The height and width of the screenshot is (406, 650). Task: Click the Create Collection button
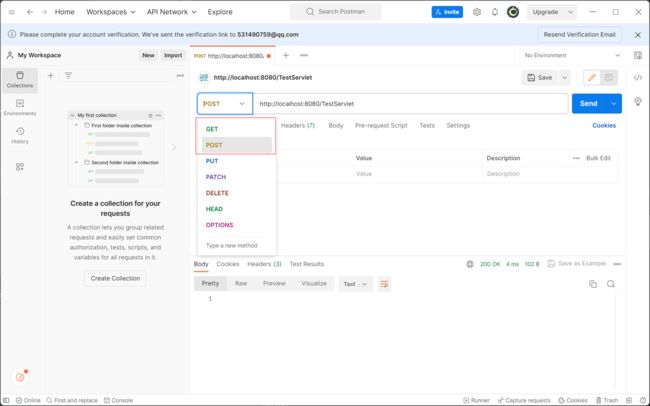(x=115, y=278)
